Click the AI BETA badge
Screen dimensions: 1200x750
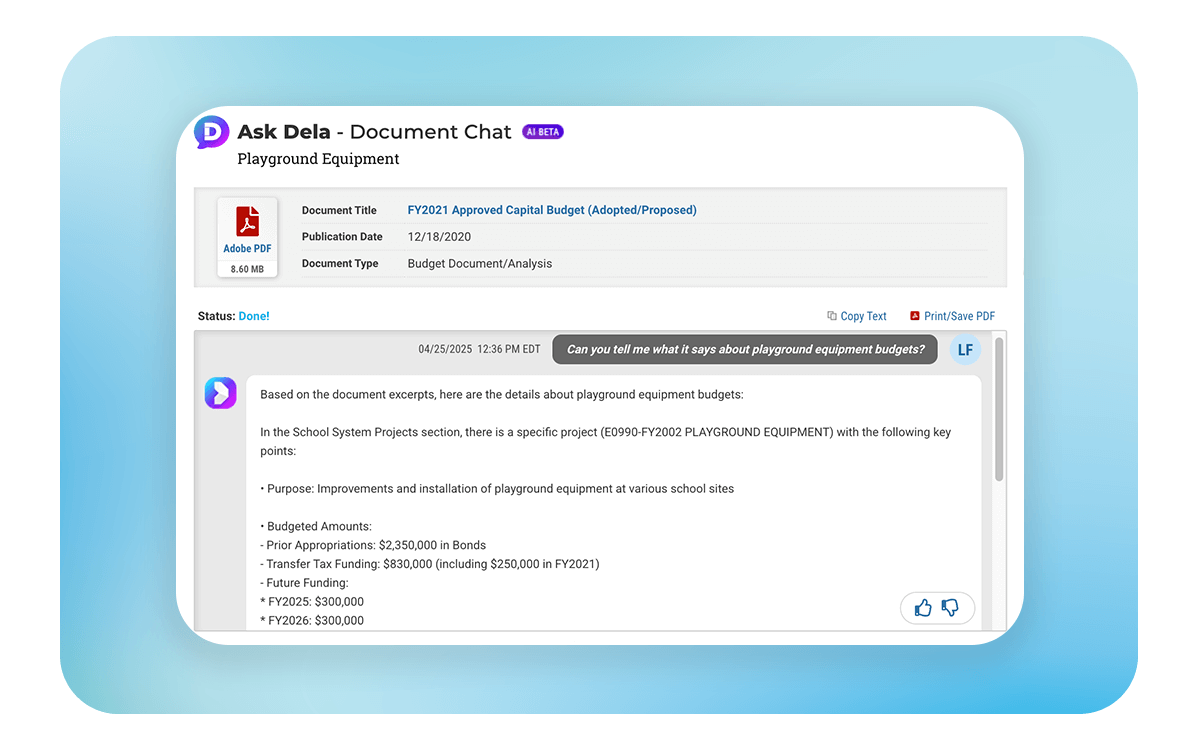coord(543,132)
